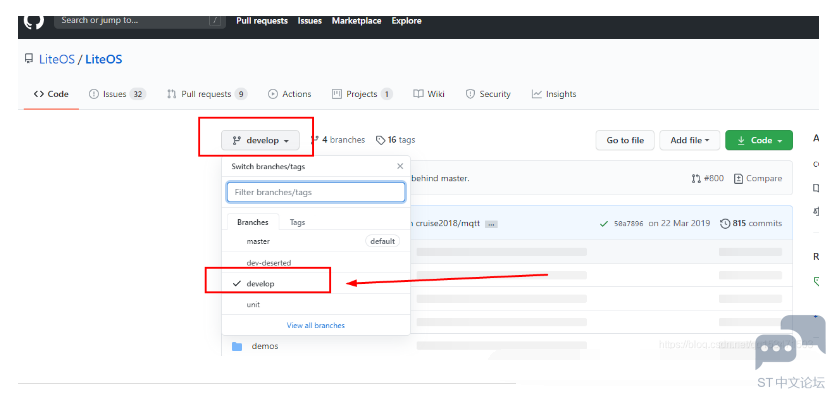
Task: Open the Explore page
Action: click(x=406, y=21)
